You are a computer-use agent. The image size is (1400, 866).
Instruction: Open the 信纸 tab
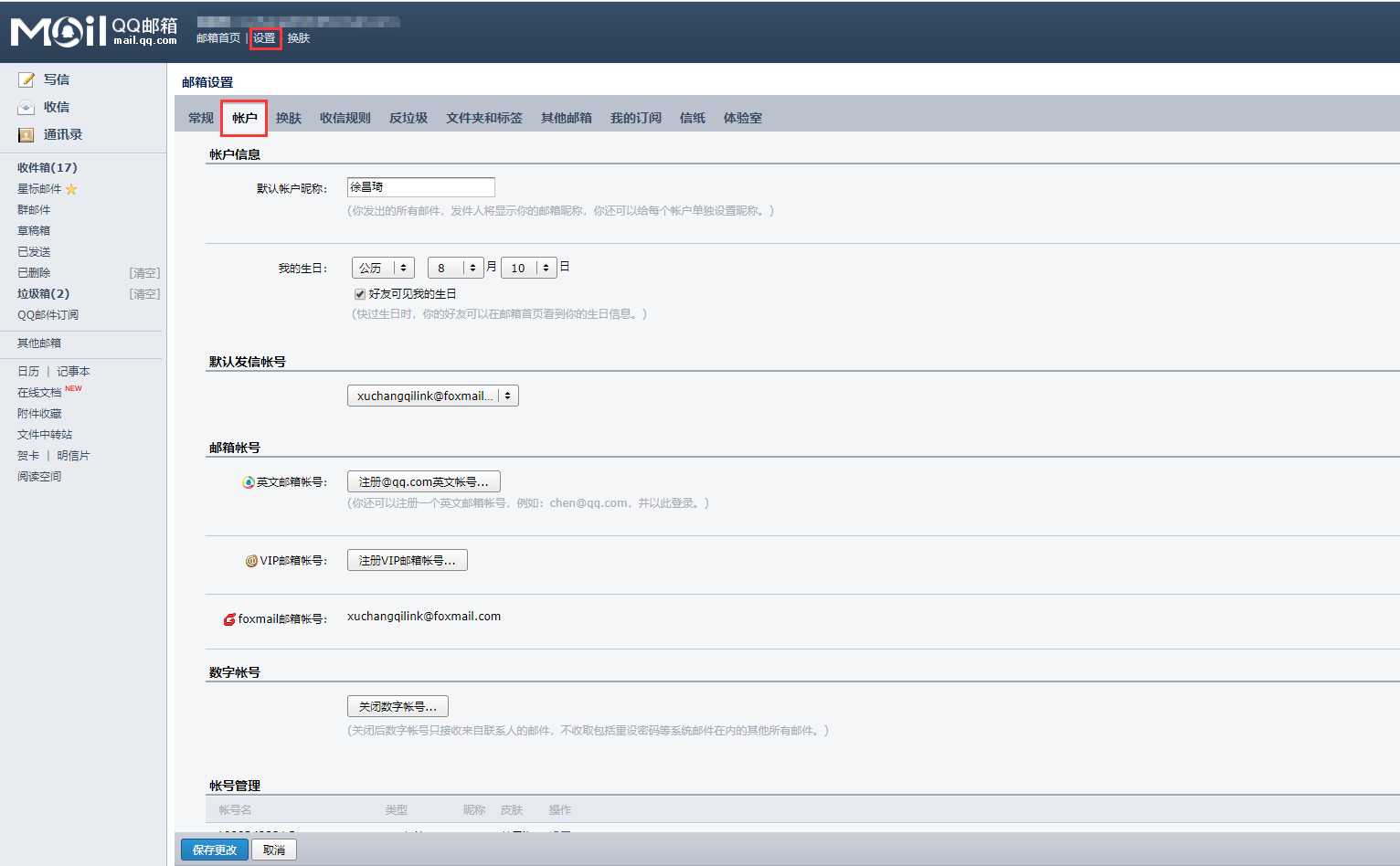(x=693, y=118)
